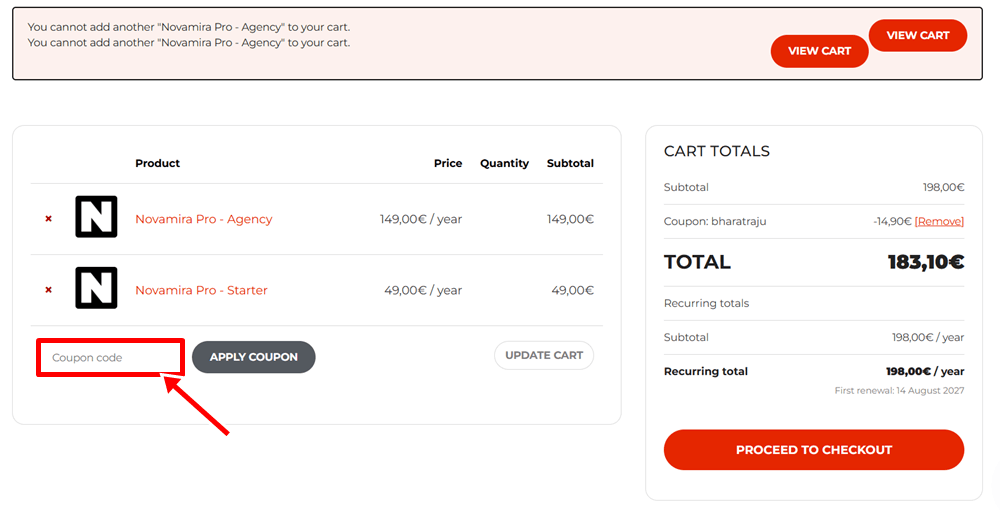Click the Novamira Pro - Agency product thumbnail
This screenshot has width=1000, height=510.
[96, 217]
